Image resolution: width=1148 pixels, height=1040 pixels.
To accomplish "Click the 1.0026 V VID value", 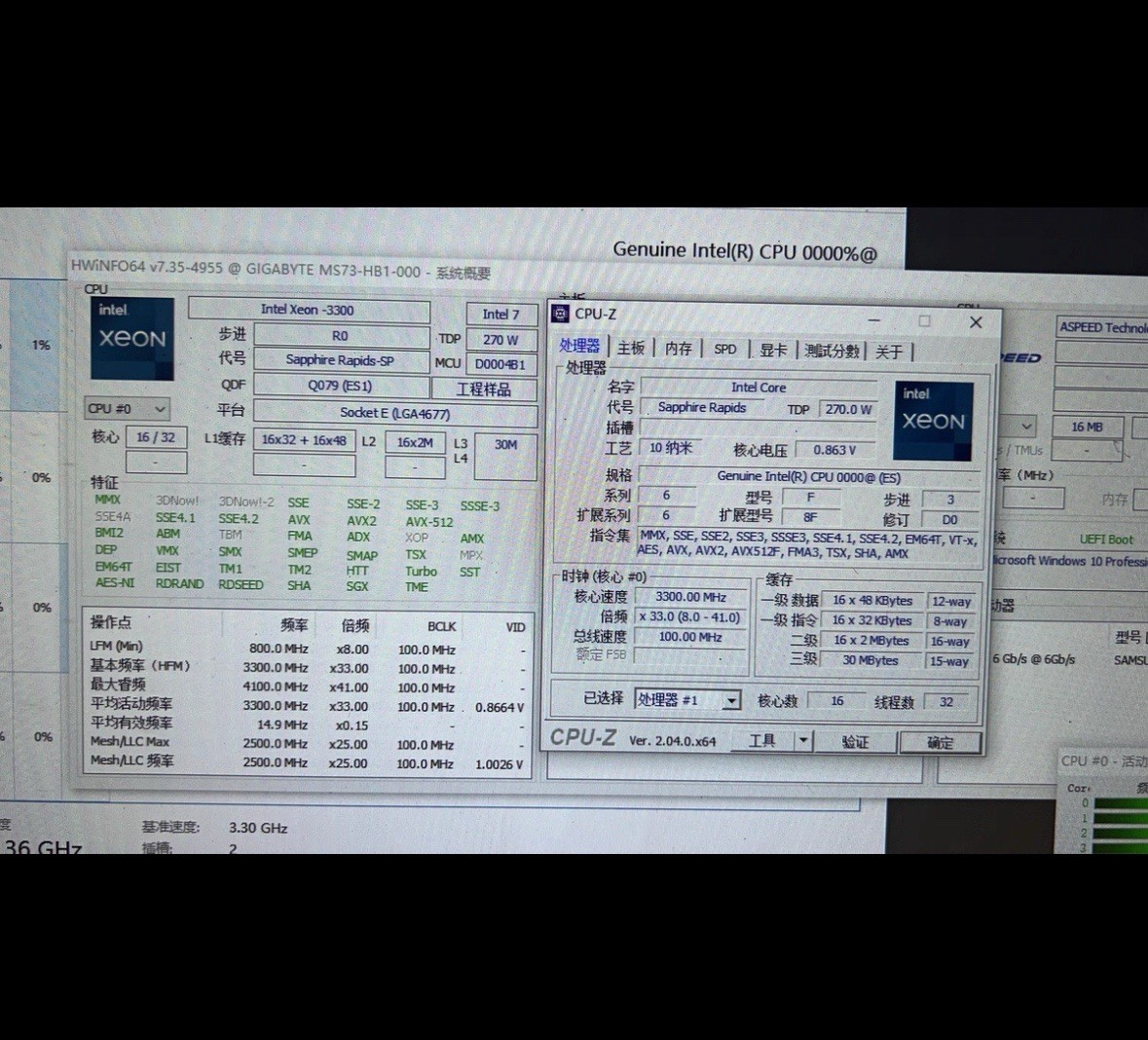I will pyautogui.click(x=500, y=764).
